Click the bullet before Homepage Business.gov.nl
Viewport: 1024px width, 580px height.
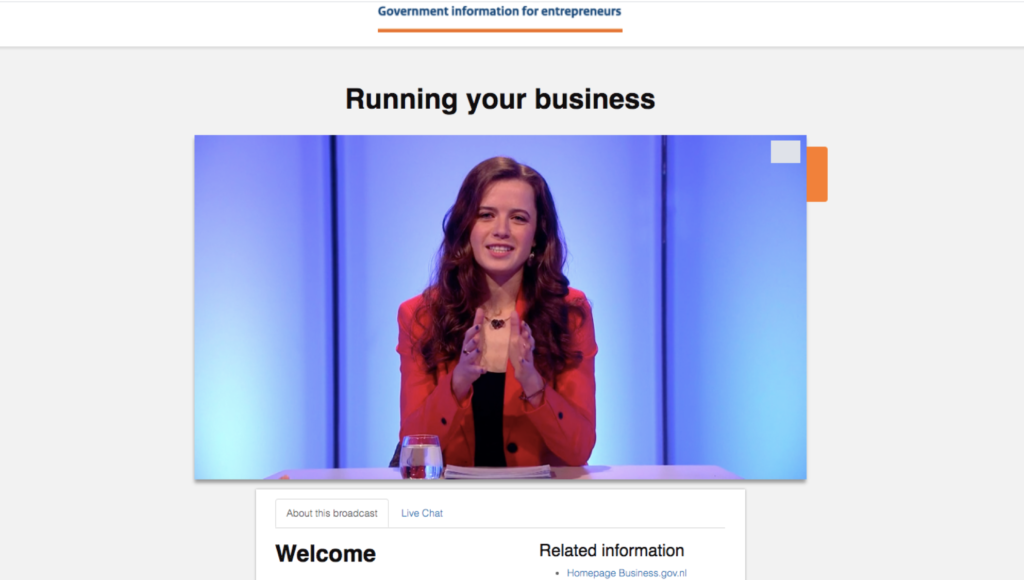point(557,574)
